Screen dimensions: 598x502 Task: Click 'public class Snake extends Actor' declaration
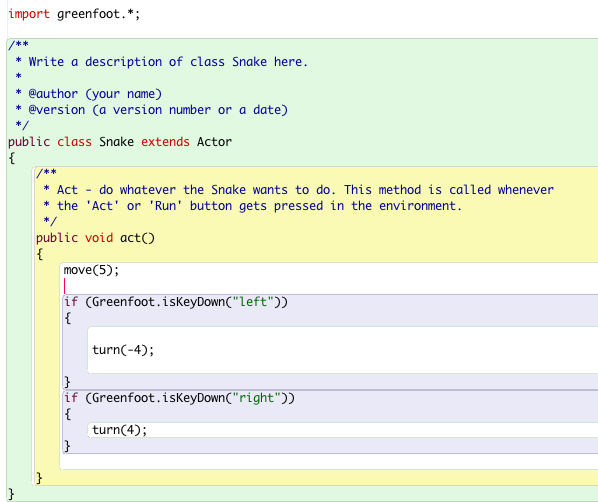pos(120,142)
